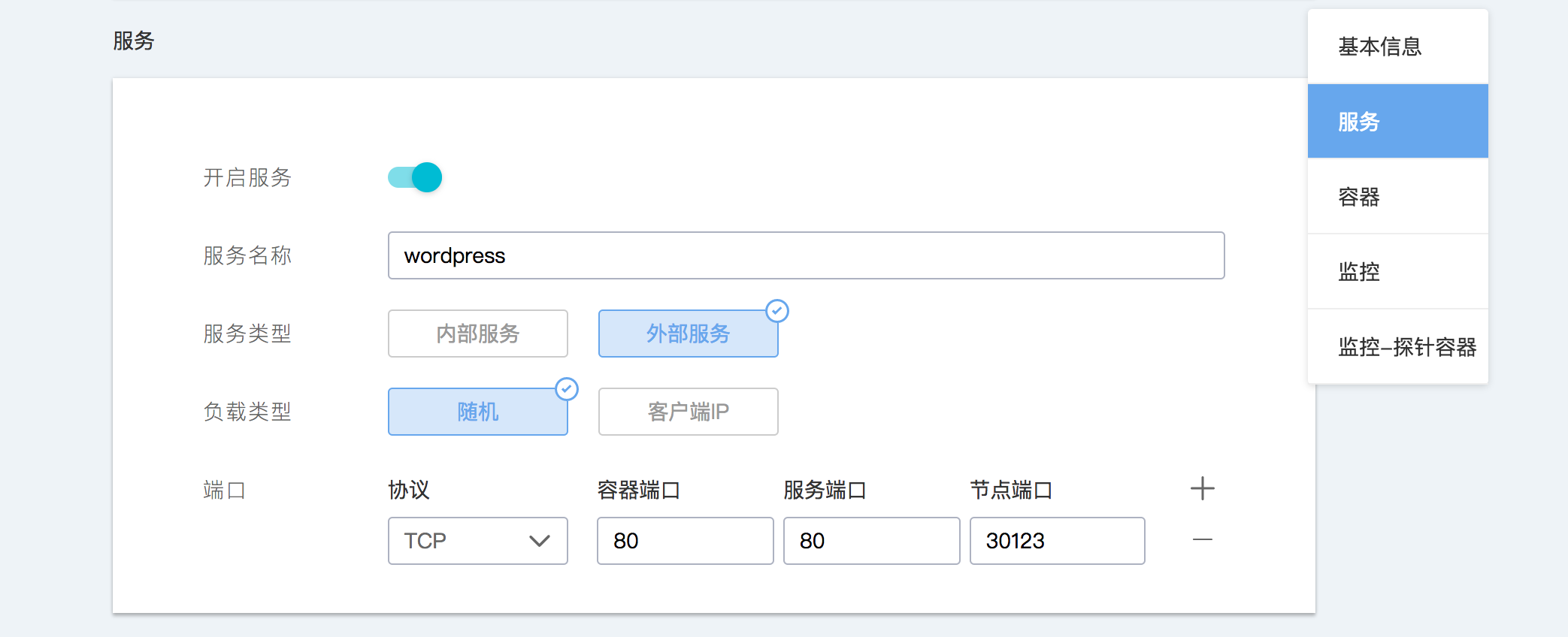The width and height of the screenshot is (1568, 637).
Task: Click the 服务类型 label
Action: (x=247, y=334)
